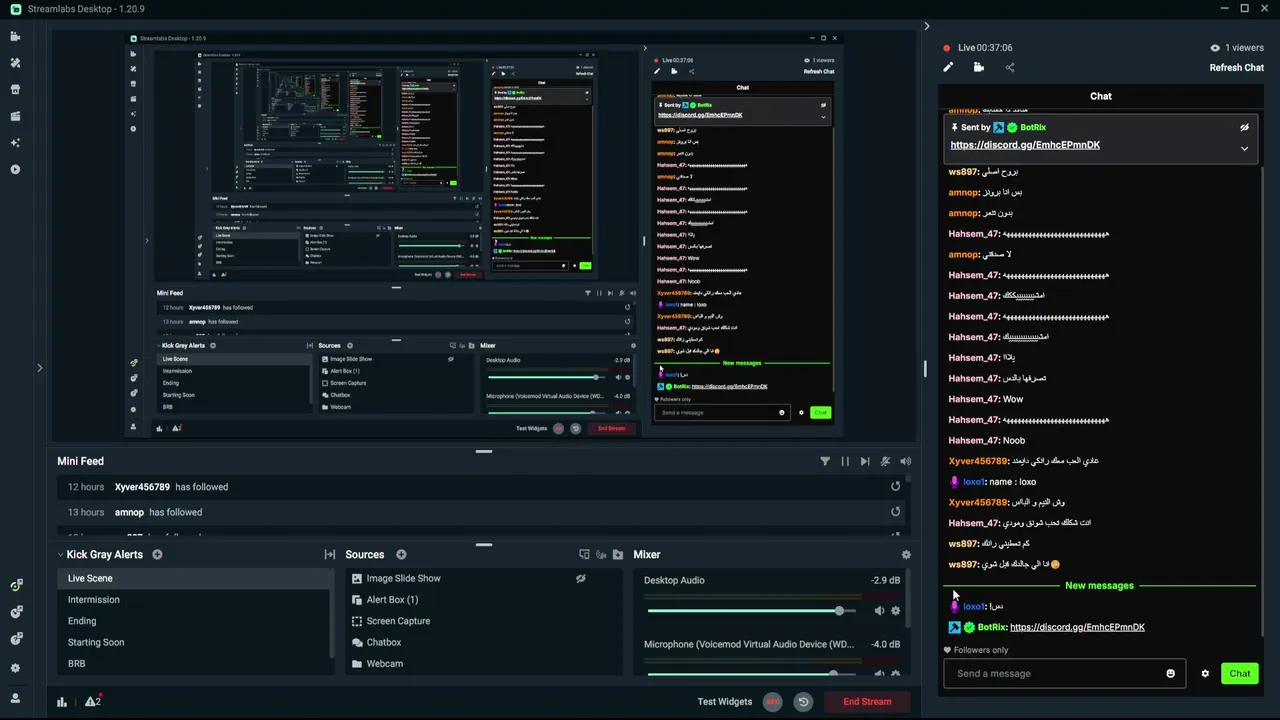Open the App Store icon in sidebar
Image resolution: width=1280 pixels, height=720 pixels.
click(x=15, y=89)
